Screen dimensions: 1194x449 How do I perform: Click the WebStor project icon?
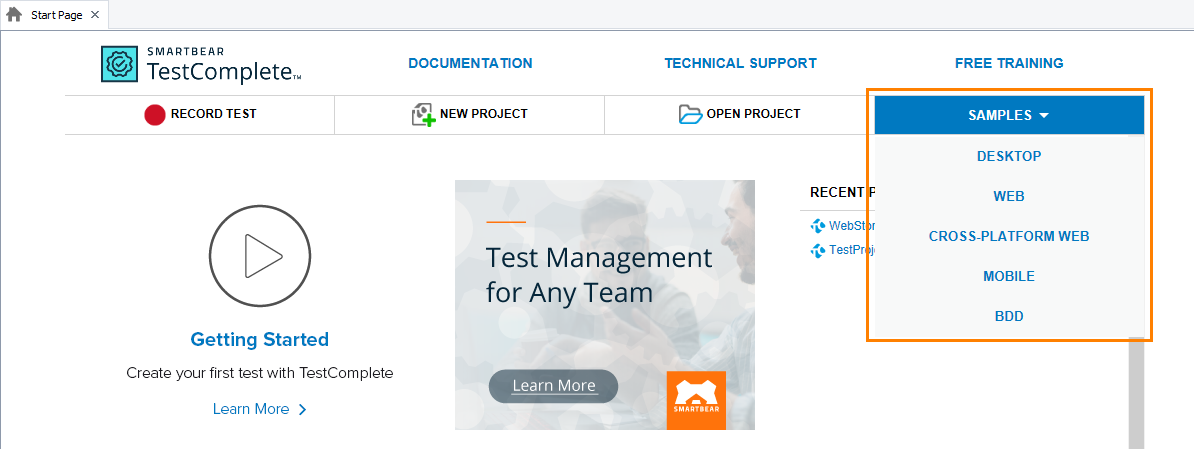[x=819, y=225]
